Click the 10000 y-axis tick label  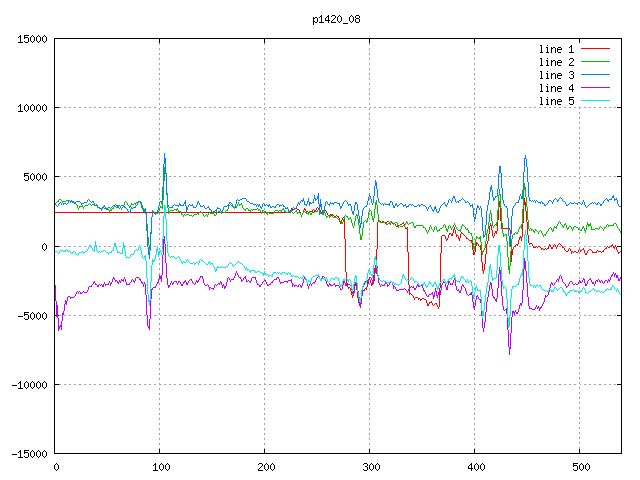[x=32, y=108]
